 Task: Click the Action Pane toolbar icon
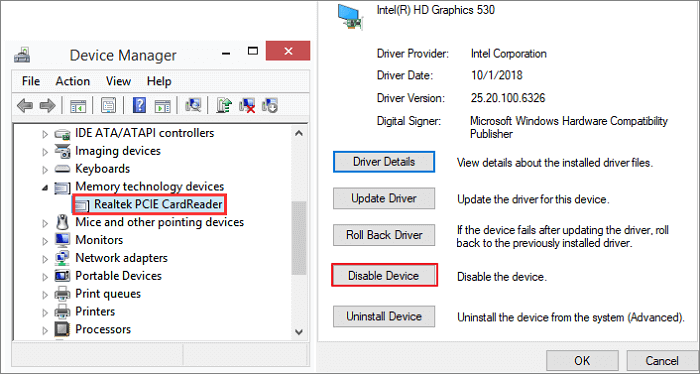pyautogui.click(x=162, y=106)
